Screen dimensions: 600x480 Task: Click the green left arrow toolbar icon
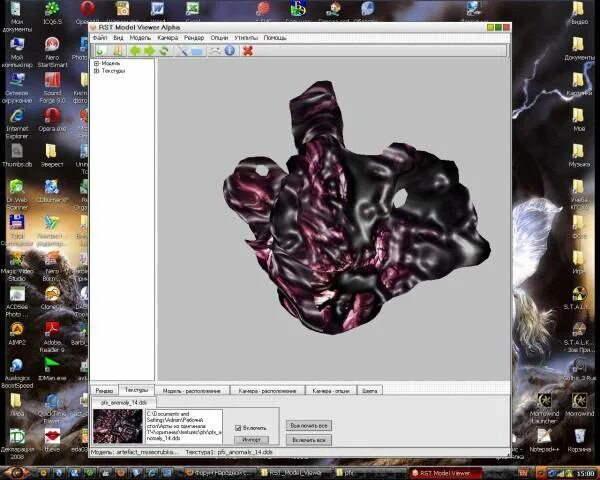[x=135, y=51]
